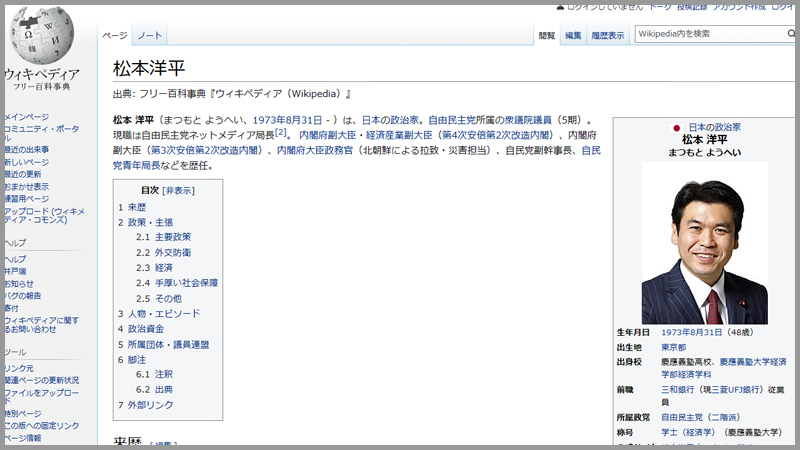This screenshot has width=800, height=450.
Task: Open 東京都 birthplace link in infobox
Action: [x=673, y=347]
